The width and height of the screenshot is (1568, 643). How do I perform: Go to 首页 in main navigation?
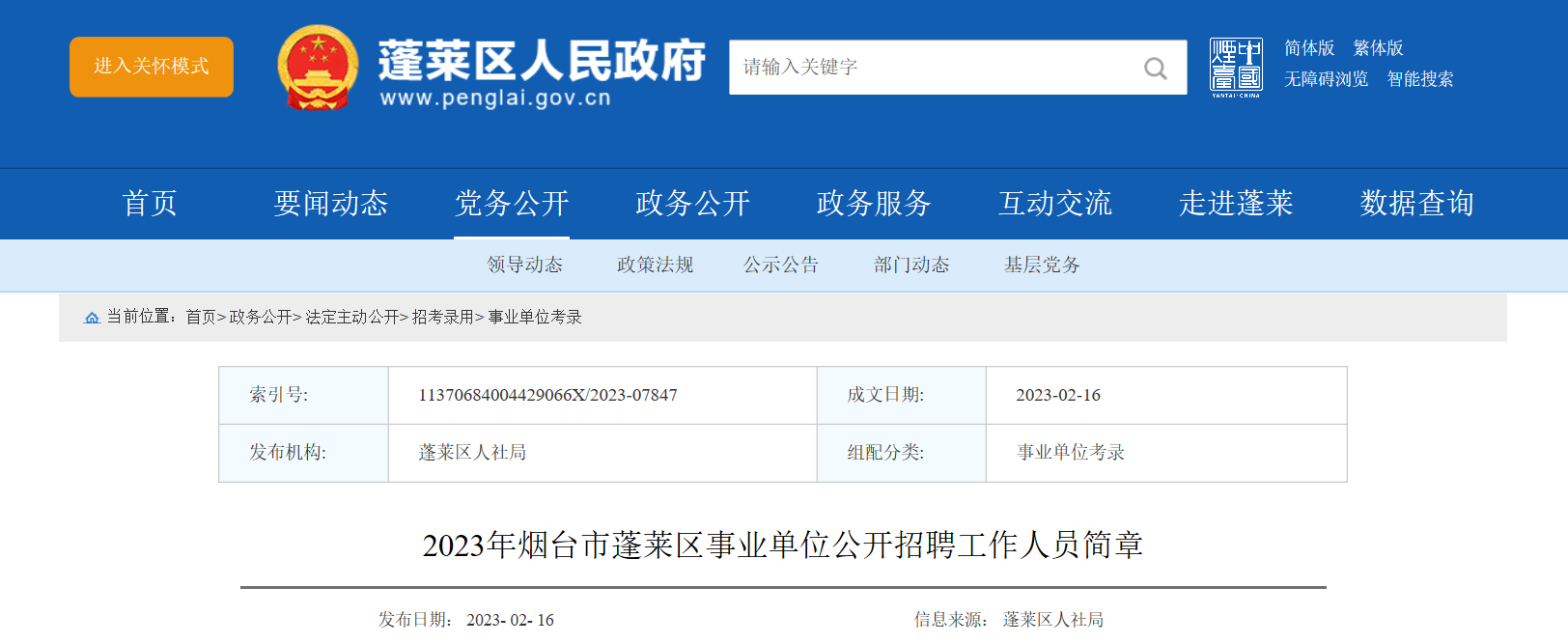pos(150,203)
